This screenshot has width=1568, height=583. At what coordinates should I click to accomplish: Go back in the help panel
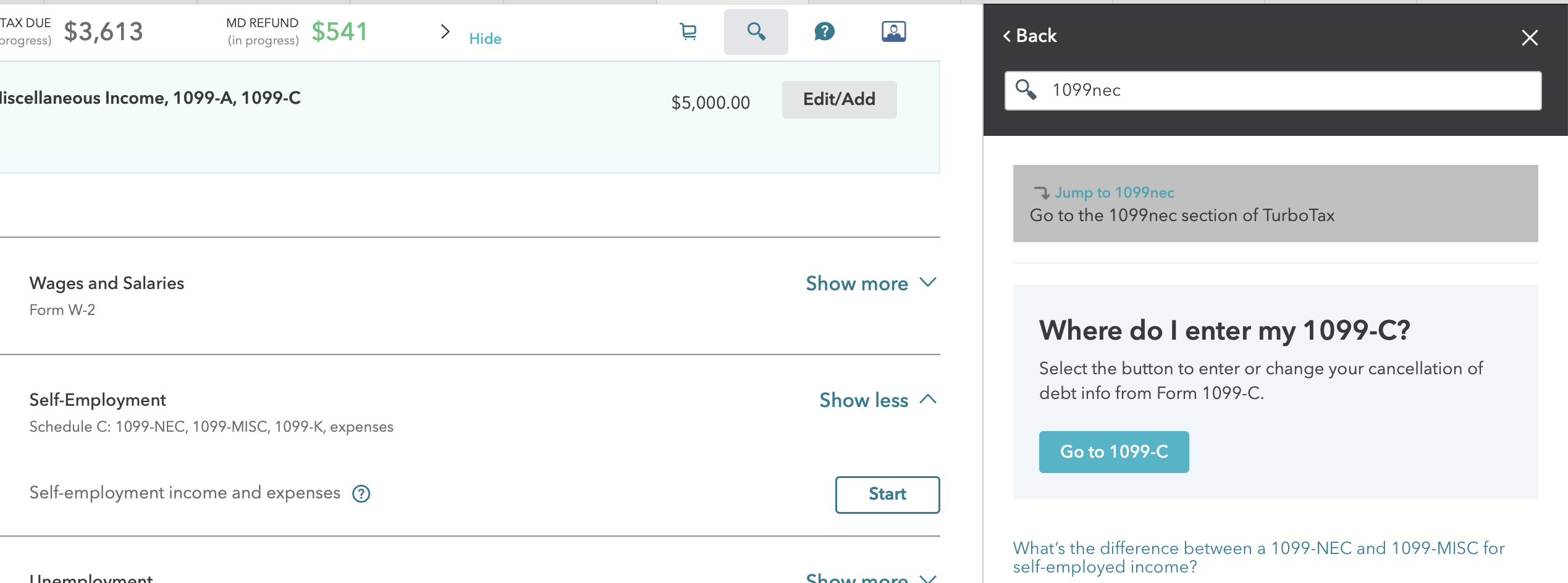pyautogui.click(x=1030, y=36)
